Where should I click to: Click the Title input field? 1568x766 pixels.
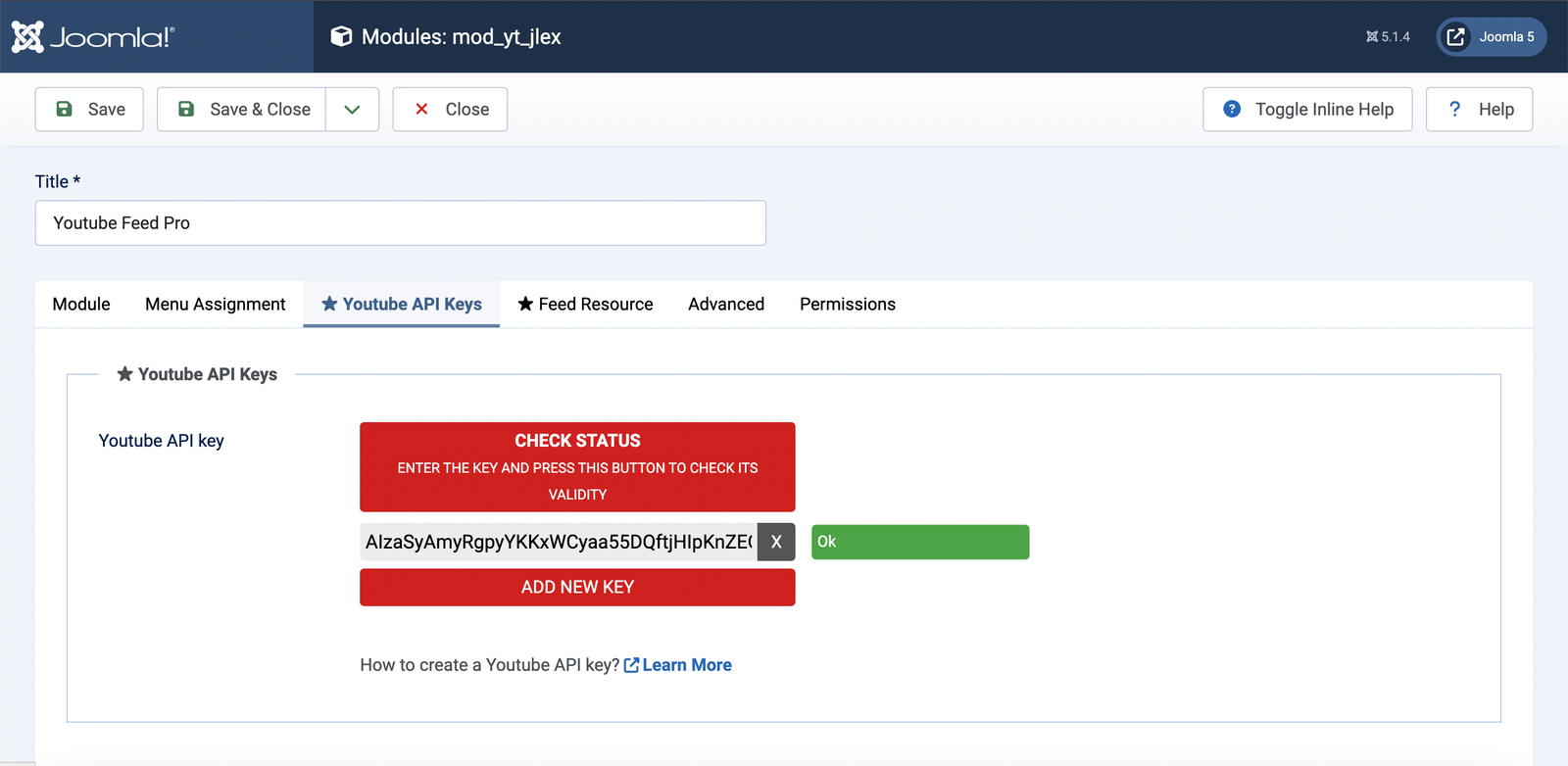tap(401, 223)
